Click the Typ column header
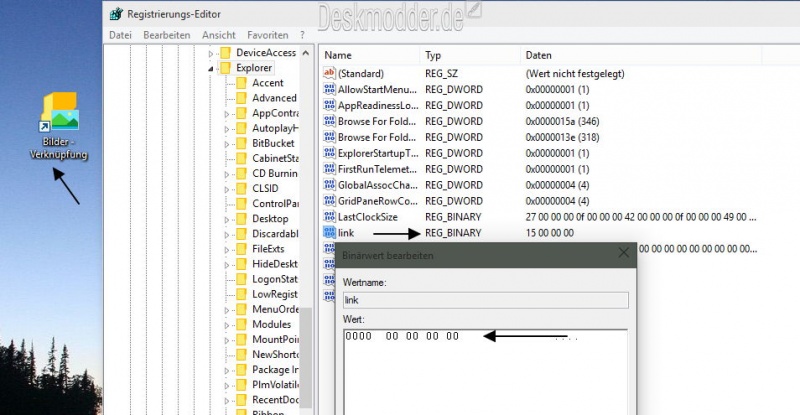 click(433, 55)
